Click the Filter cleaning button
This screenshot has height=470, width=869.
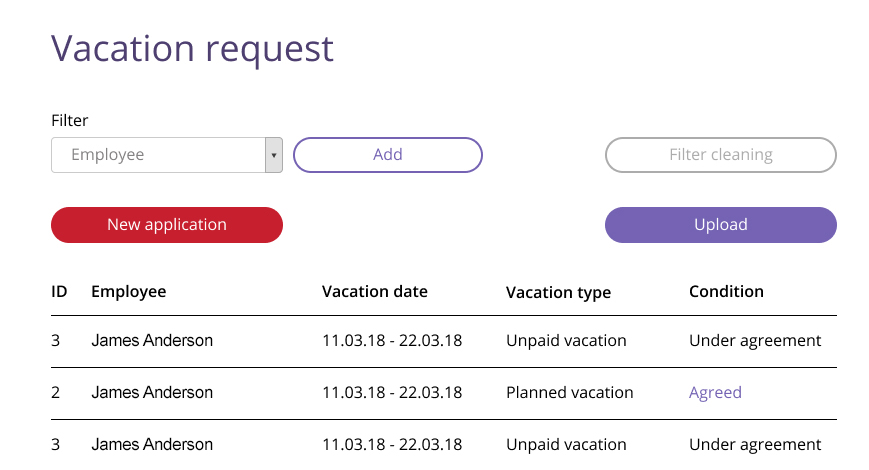point(720,155)
